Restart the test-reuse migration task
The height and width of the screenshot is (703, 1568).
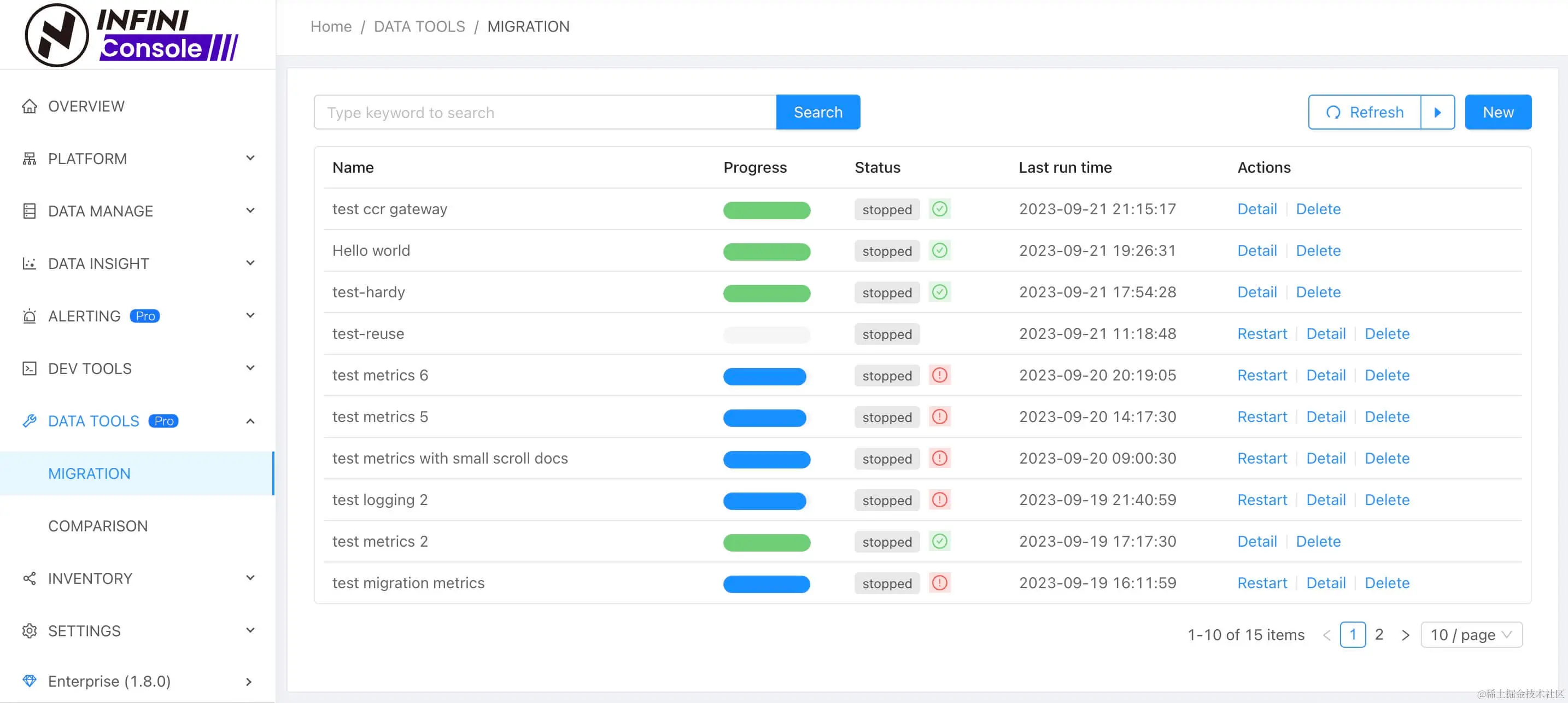tap(1262, 333)
